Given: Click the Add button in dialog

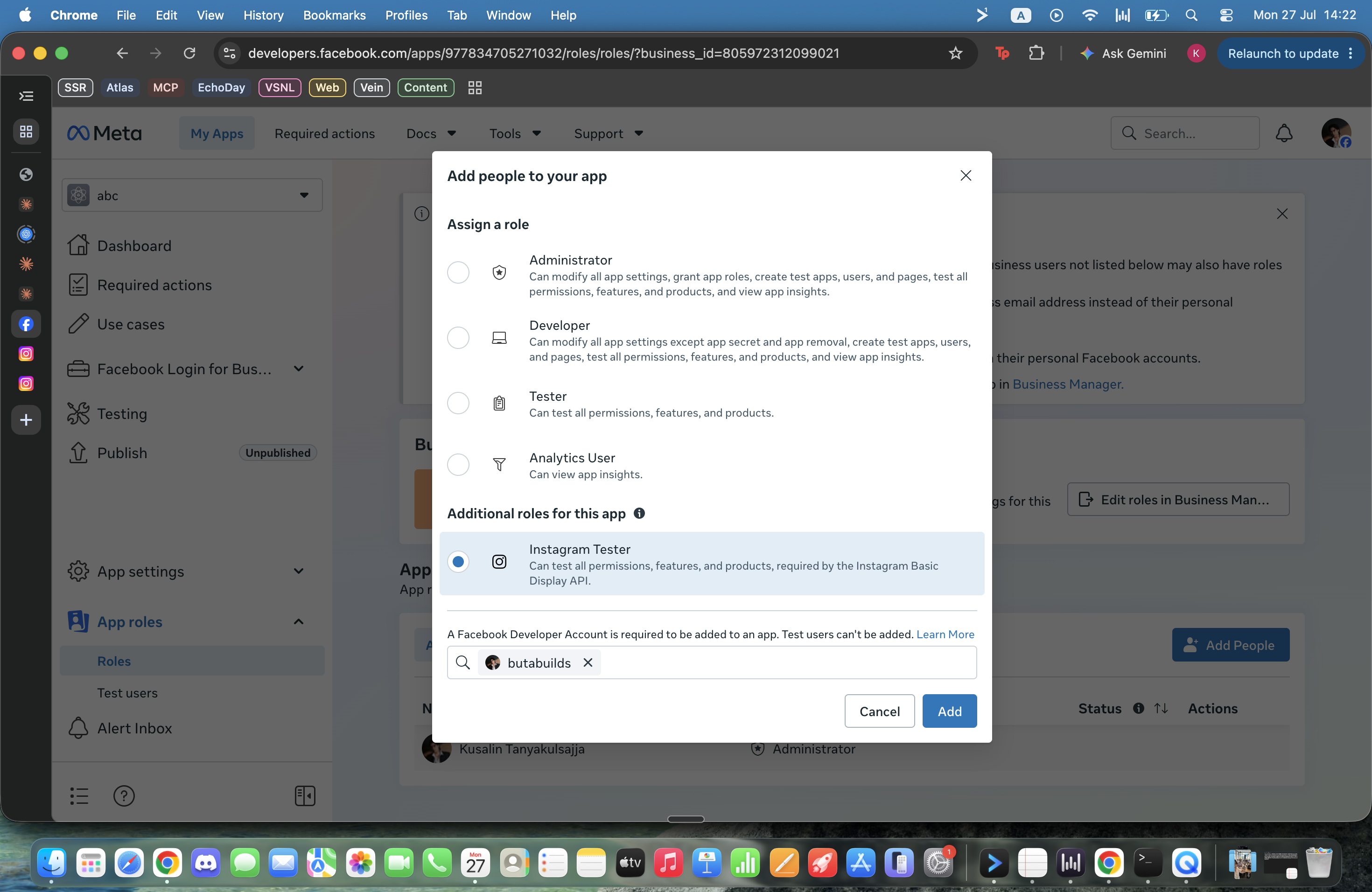Looking at the screenshot, I should pos(949,711).
